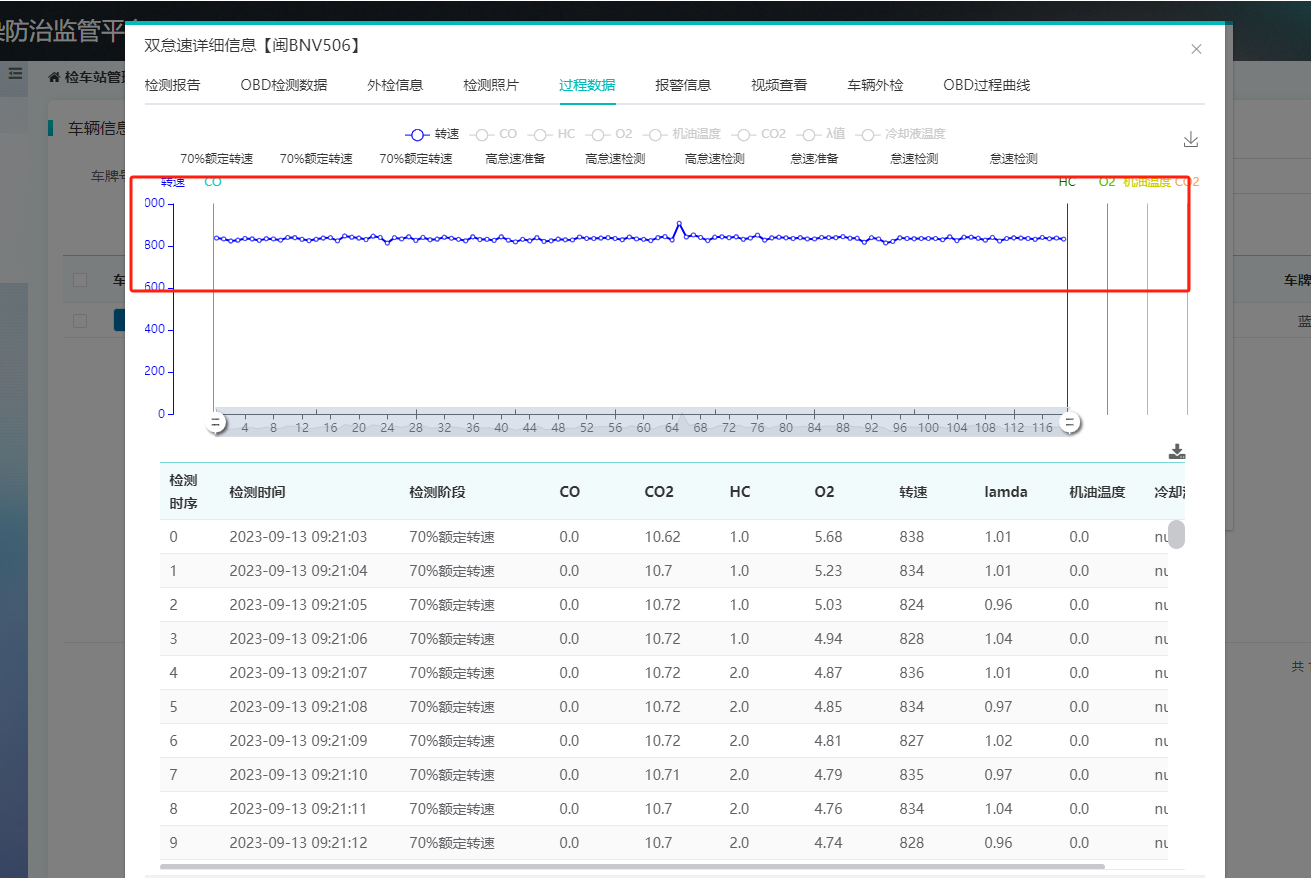The width and height of the screenshot is (1311, 878).
Task: Click the horizontal scrollbar below the table
Action: (x=632, y=866)
